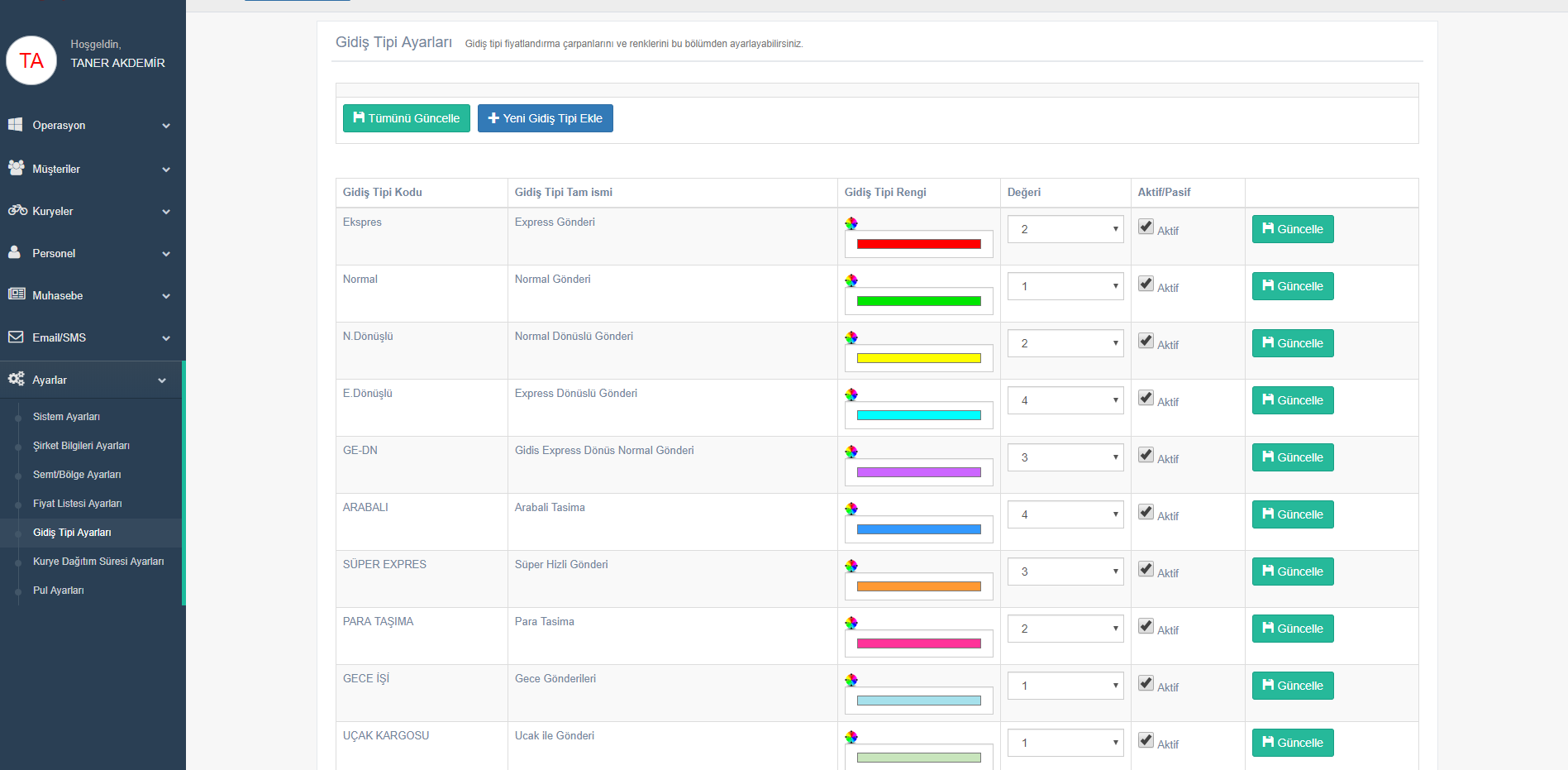Open Fiyat Listesi Ayarları menu item
Viewport: 1568px width, 770px height.
[77, 504]
